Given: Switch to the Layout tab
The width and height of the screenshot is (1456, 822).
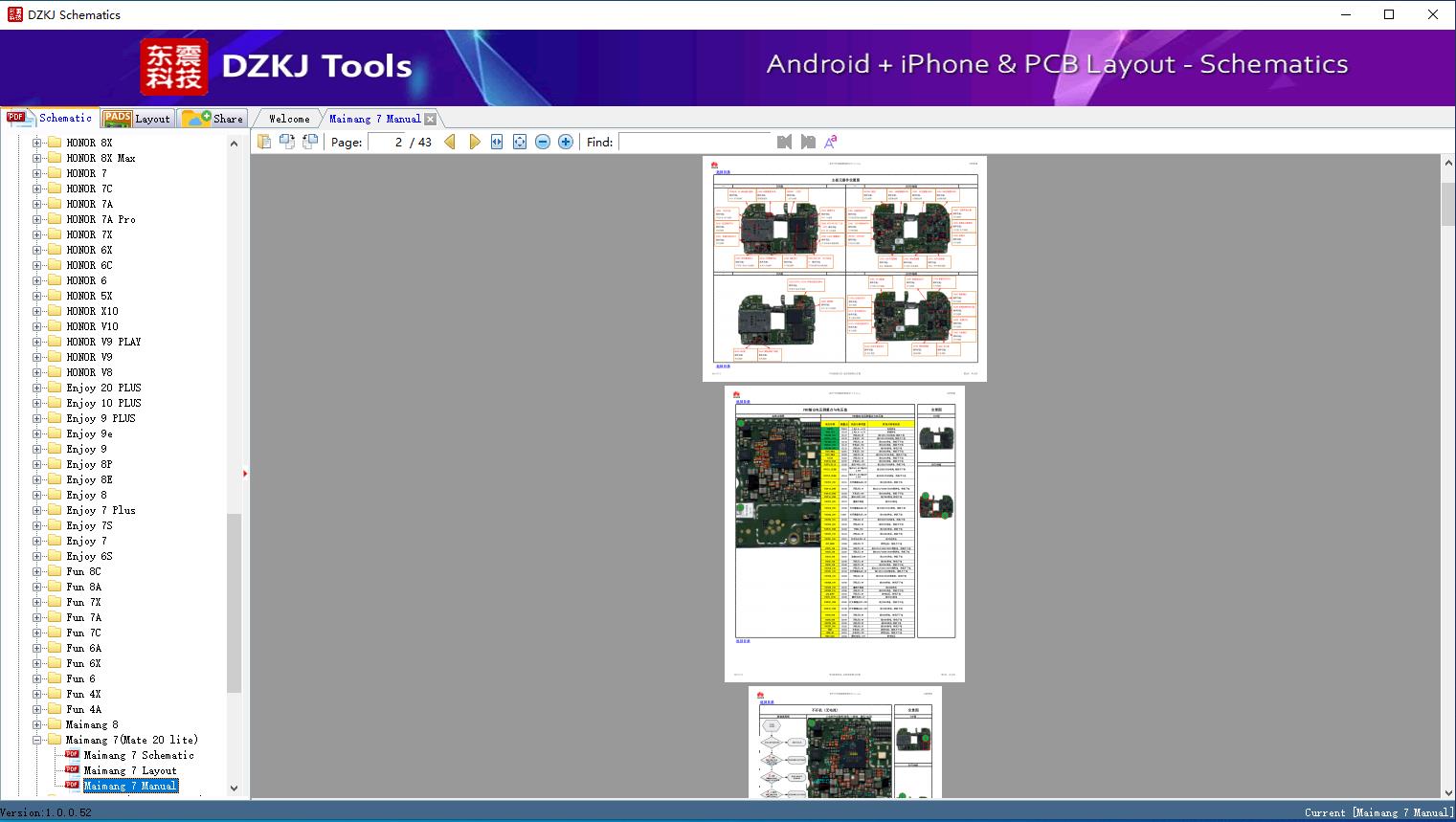Looking at the screenshot, I should (x=137, y=119).
